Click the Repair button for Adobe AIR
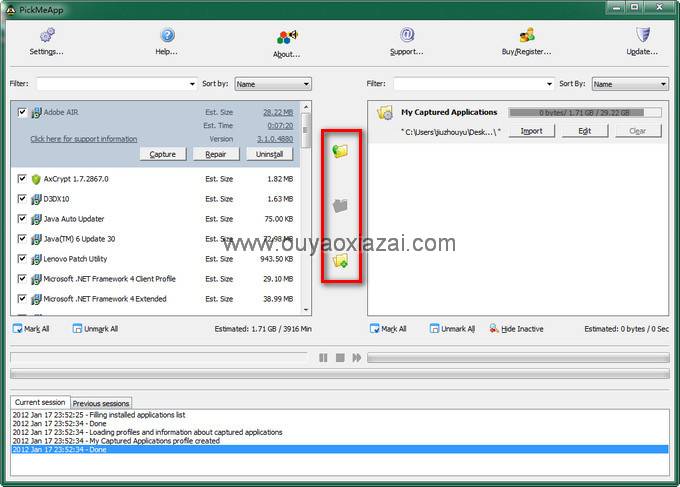 tap(216, 154)
